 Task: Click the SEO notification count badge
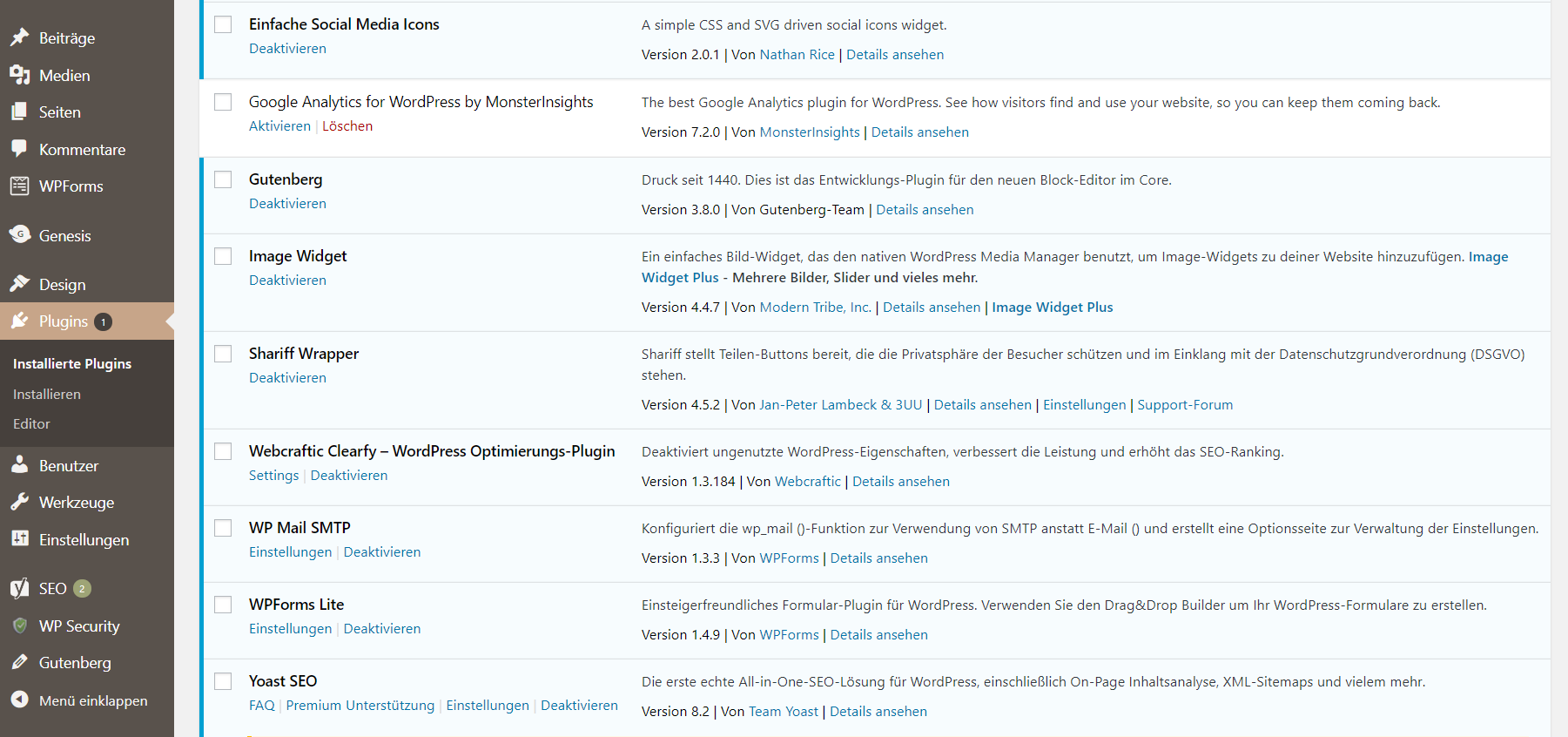(x=82, y=589)
